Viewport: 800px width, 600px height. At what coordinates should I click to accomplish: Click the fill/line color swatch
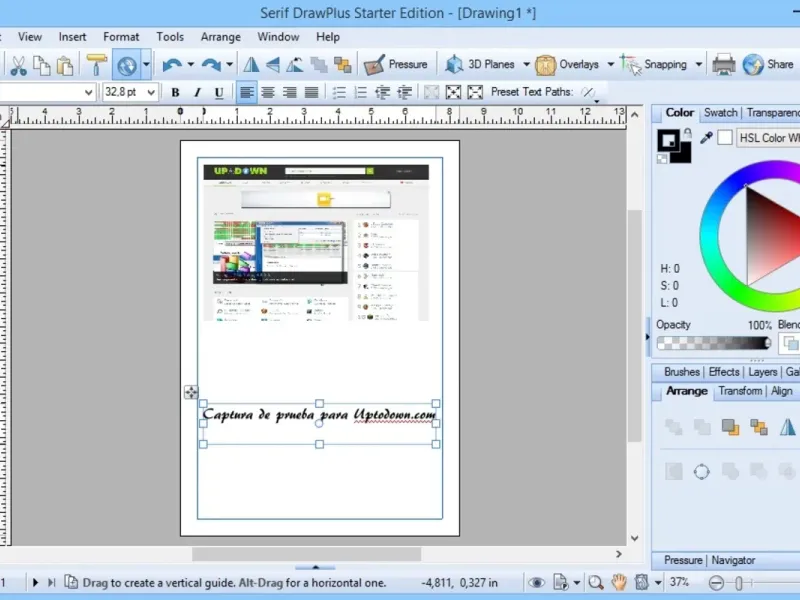668,140
